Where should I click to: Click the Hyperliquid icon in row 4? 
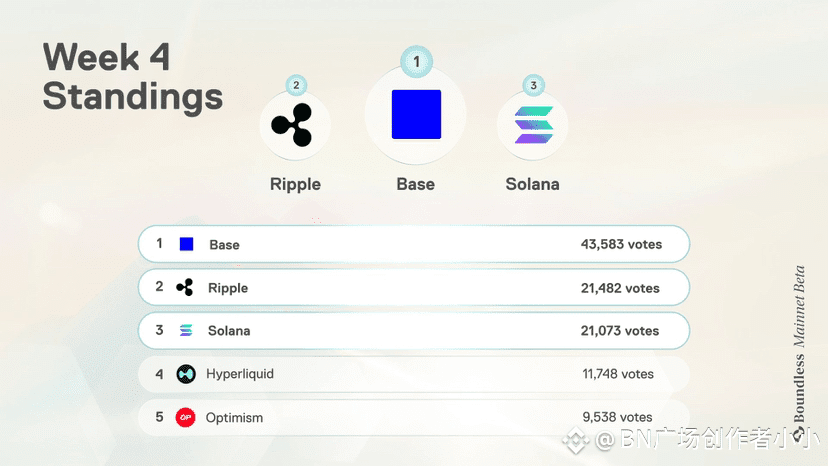coord(186,374)
